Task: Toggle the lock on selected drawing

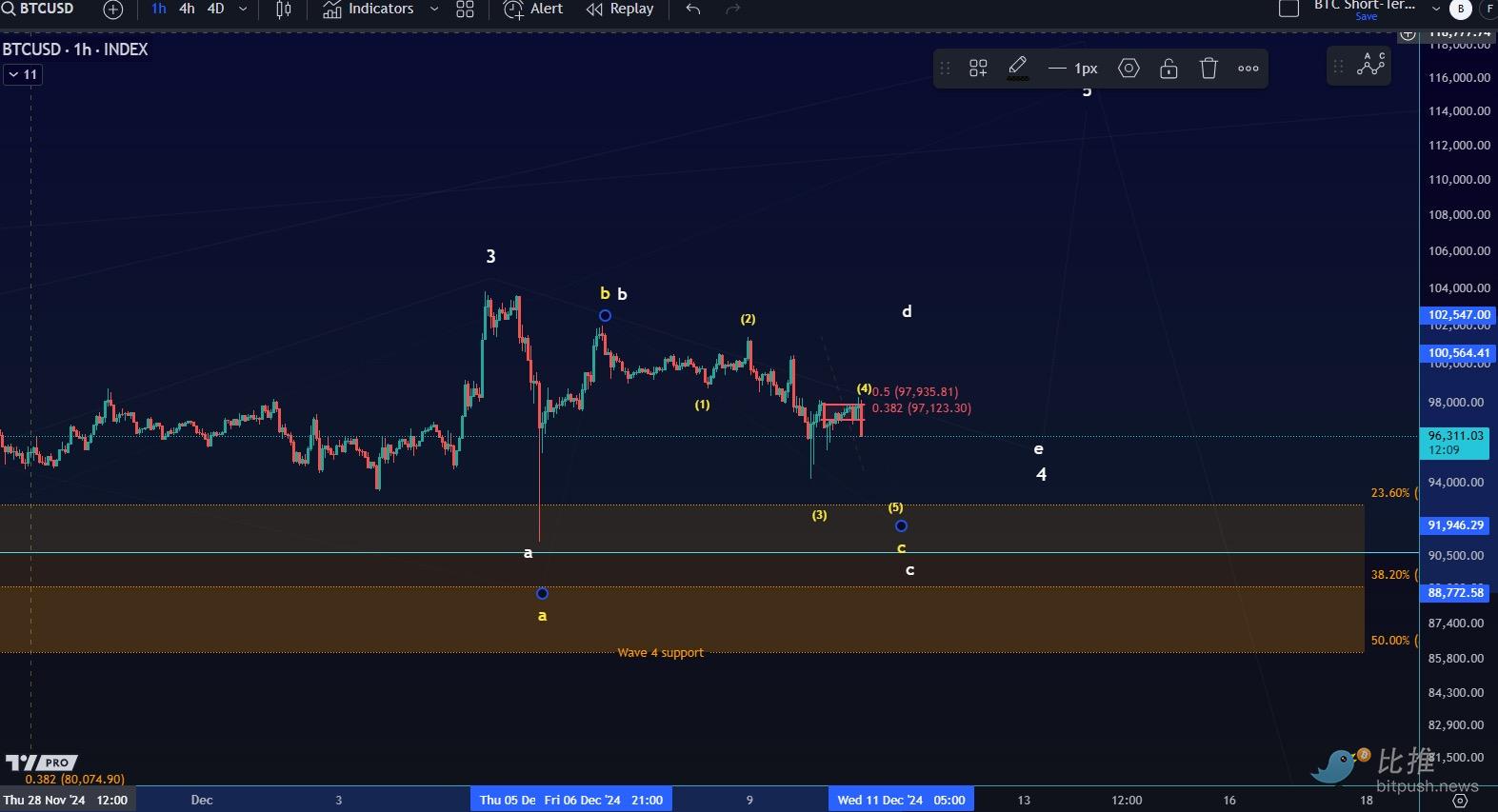Action: point(1168,69)
